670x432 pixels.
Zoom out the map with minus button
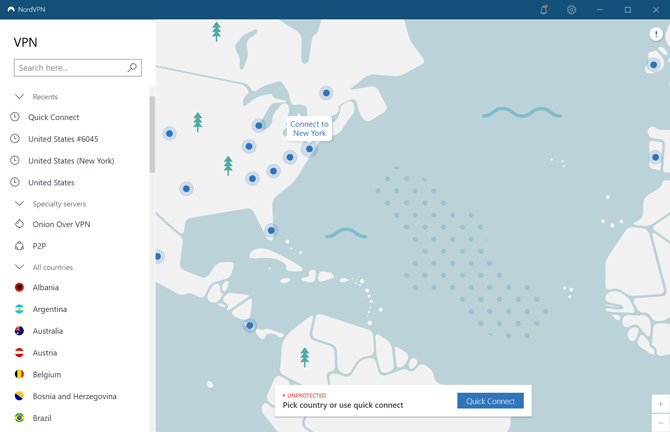661,423
